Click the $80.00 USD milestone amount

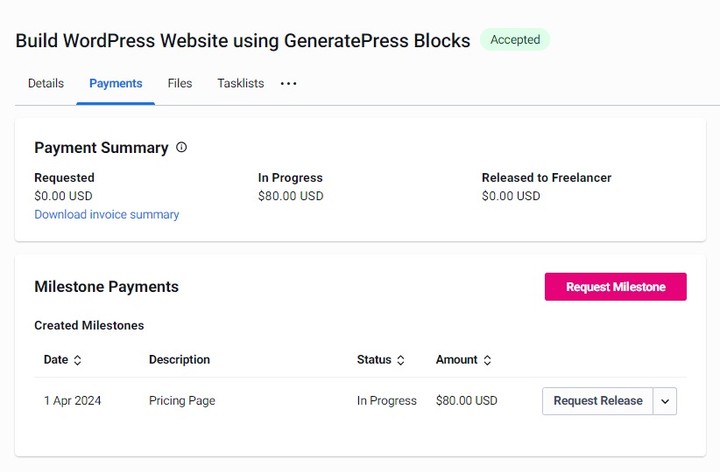tap(466, 401)
